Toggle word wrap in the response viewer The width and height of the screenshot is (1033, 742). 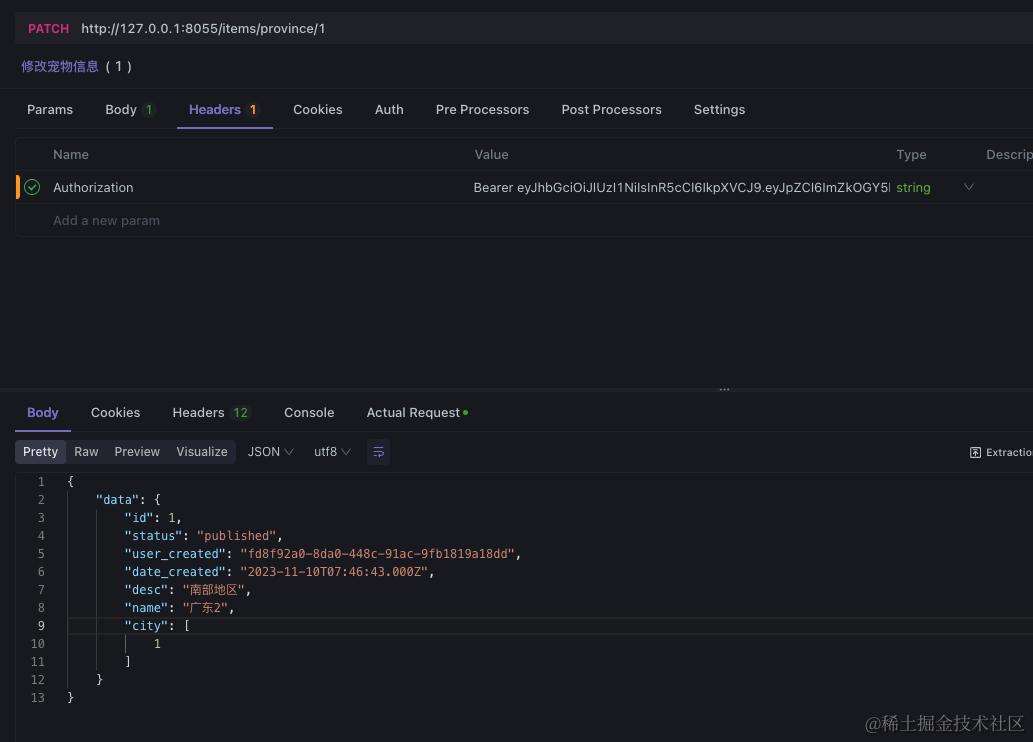pyautogui.click(x=378, y=452)
